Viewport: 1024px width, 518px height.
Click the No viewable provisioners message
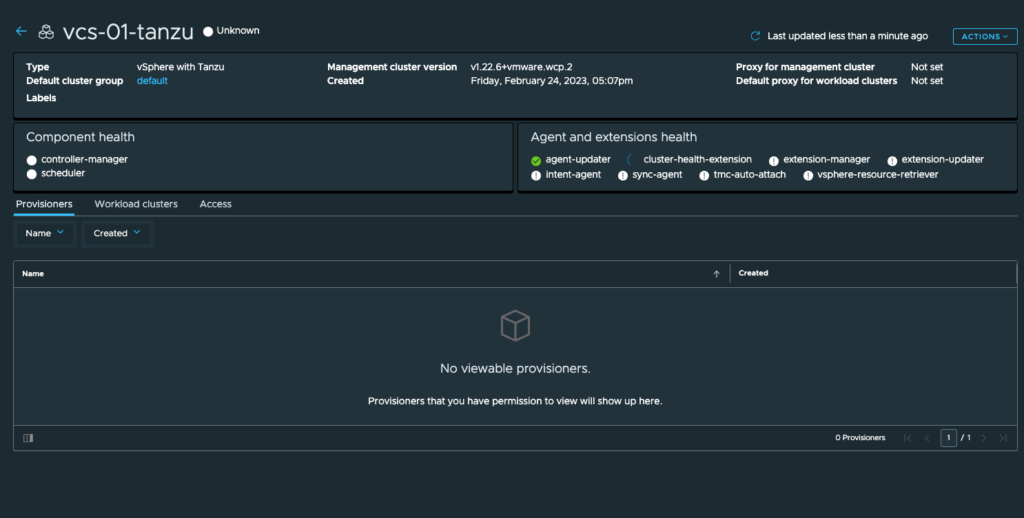pos(515,368)
